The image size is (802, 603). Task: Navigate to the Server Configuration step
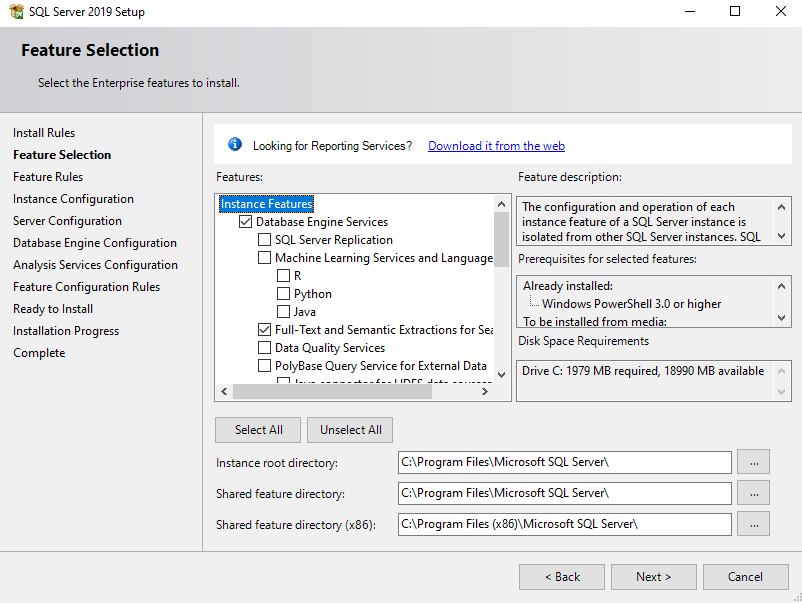[x=67, y=220]
